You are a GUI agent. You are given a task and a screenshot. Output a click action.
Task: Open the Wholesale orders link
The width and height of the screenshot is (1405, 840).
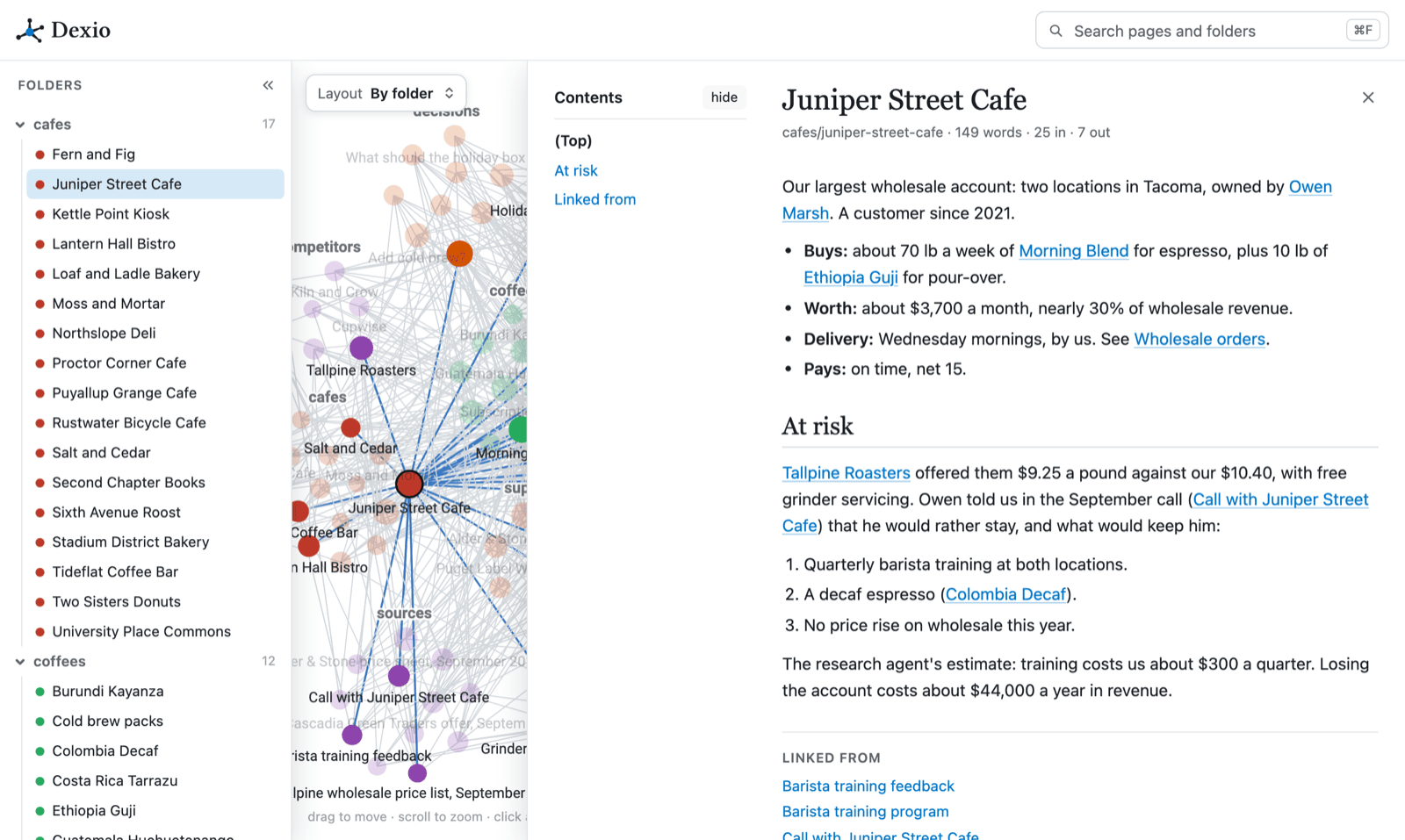coord(1200,339)
